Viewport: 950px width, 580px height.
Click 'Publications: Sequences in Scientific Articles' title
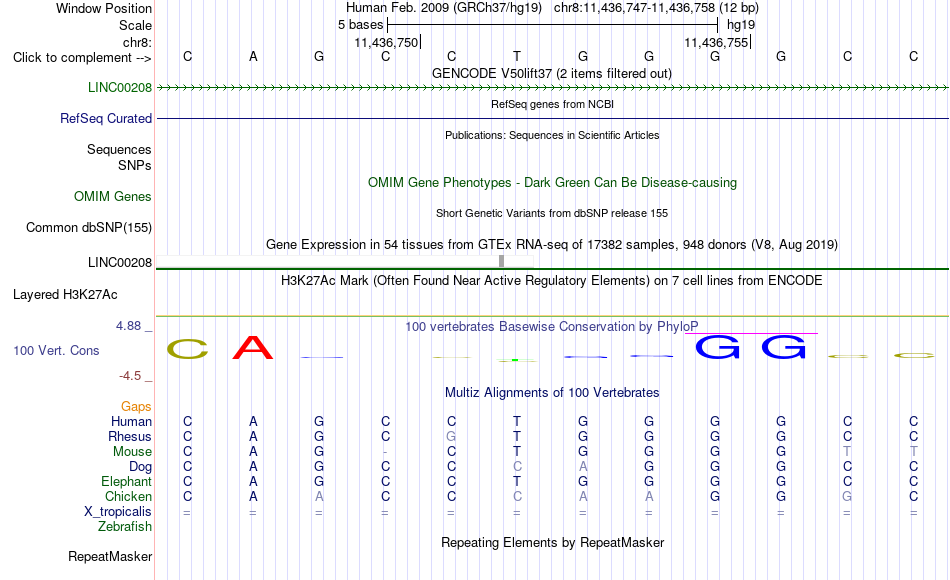click(552, 135)
